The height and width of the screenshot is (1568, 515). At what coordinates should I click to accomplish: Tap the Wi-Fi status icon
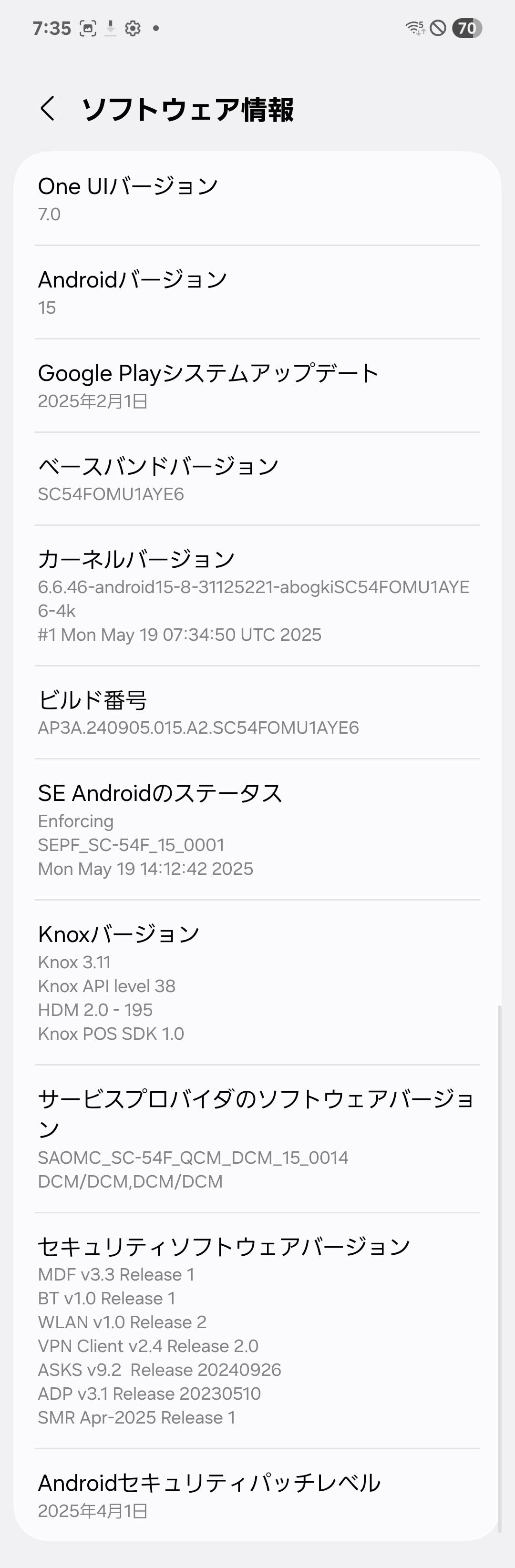(x=415, y=28)
